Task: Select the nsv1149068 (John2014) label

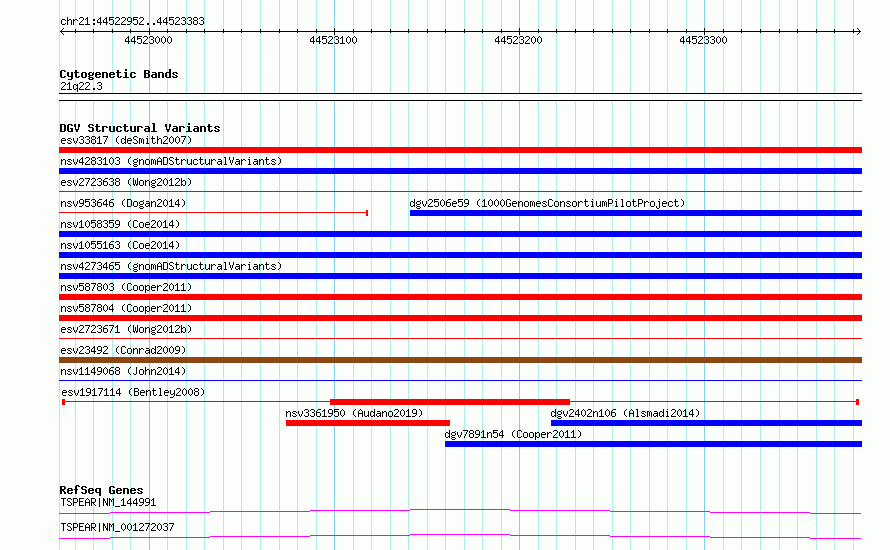Action: [123, 371]
